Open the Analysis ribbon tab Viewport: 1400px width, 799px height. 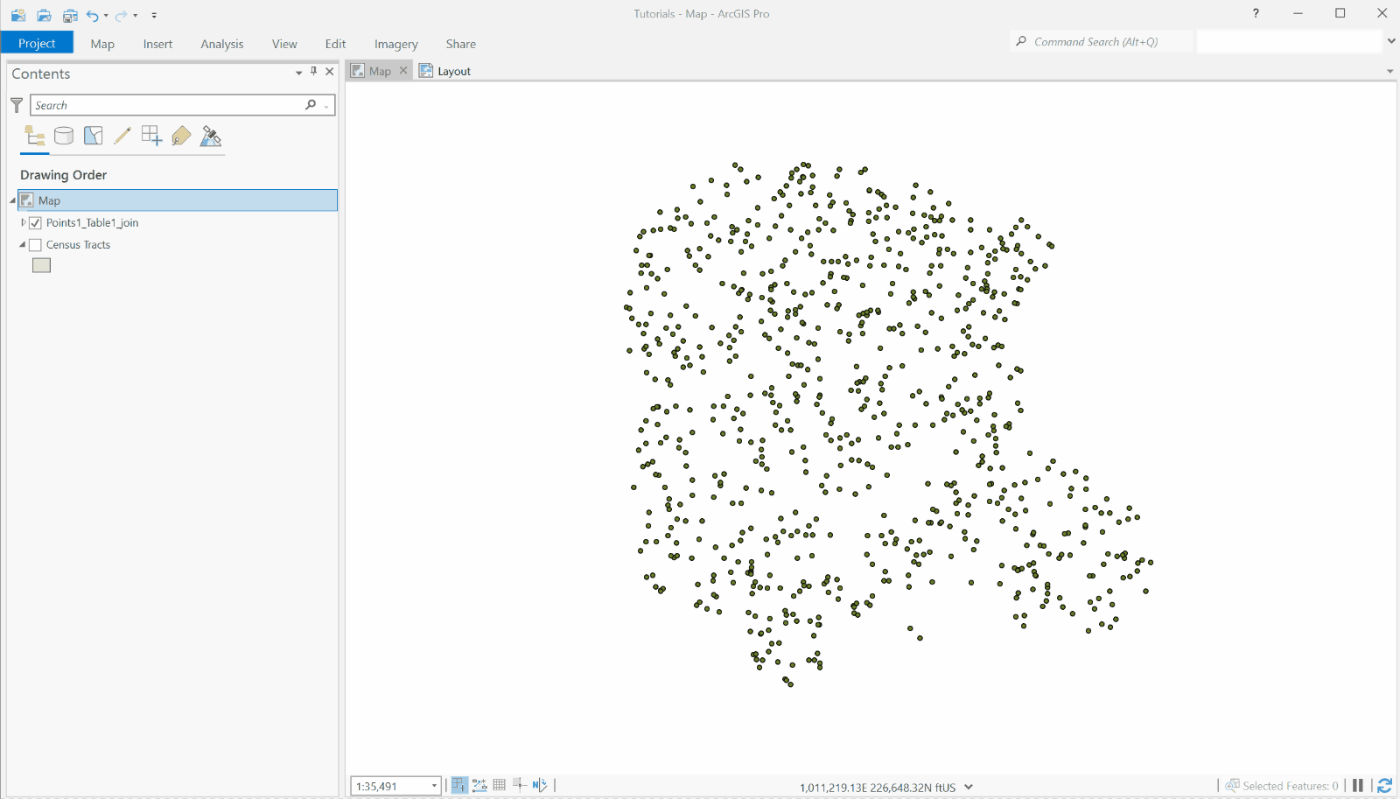221,43
